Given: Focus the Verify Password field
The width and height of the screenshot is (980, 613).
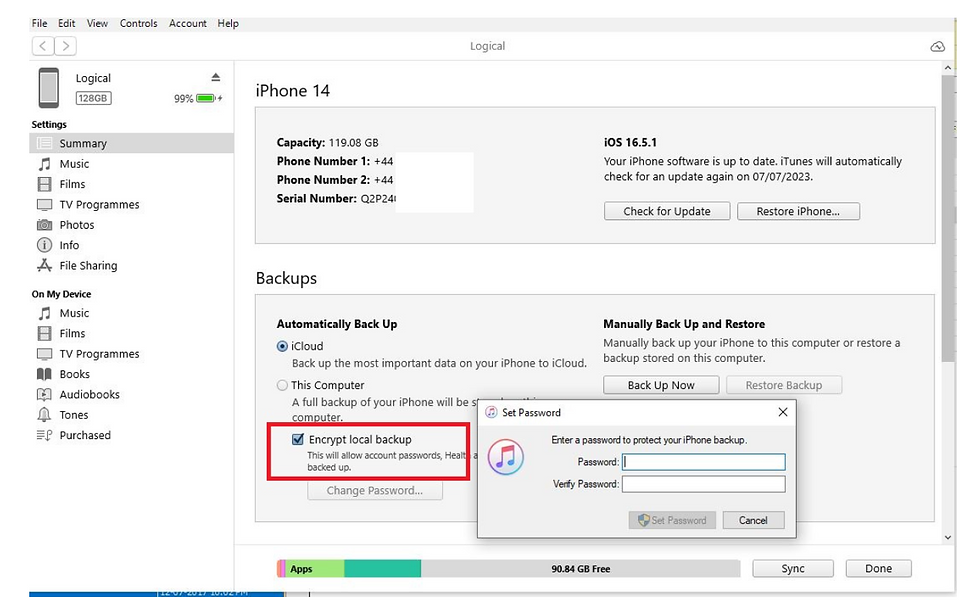Looking at the screenshot, I should tap(704, 484).
